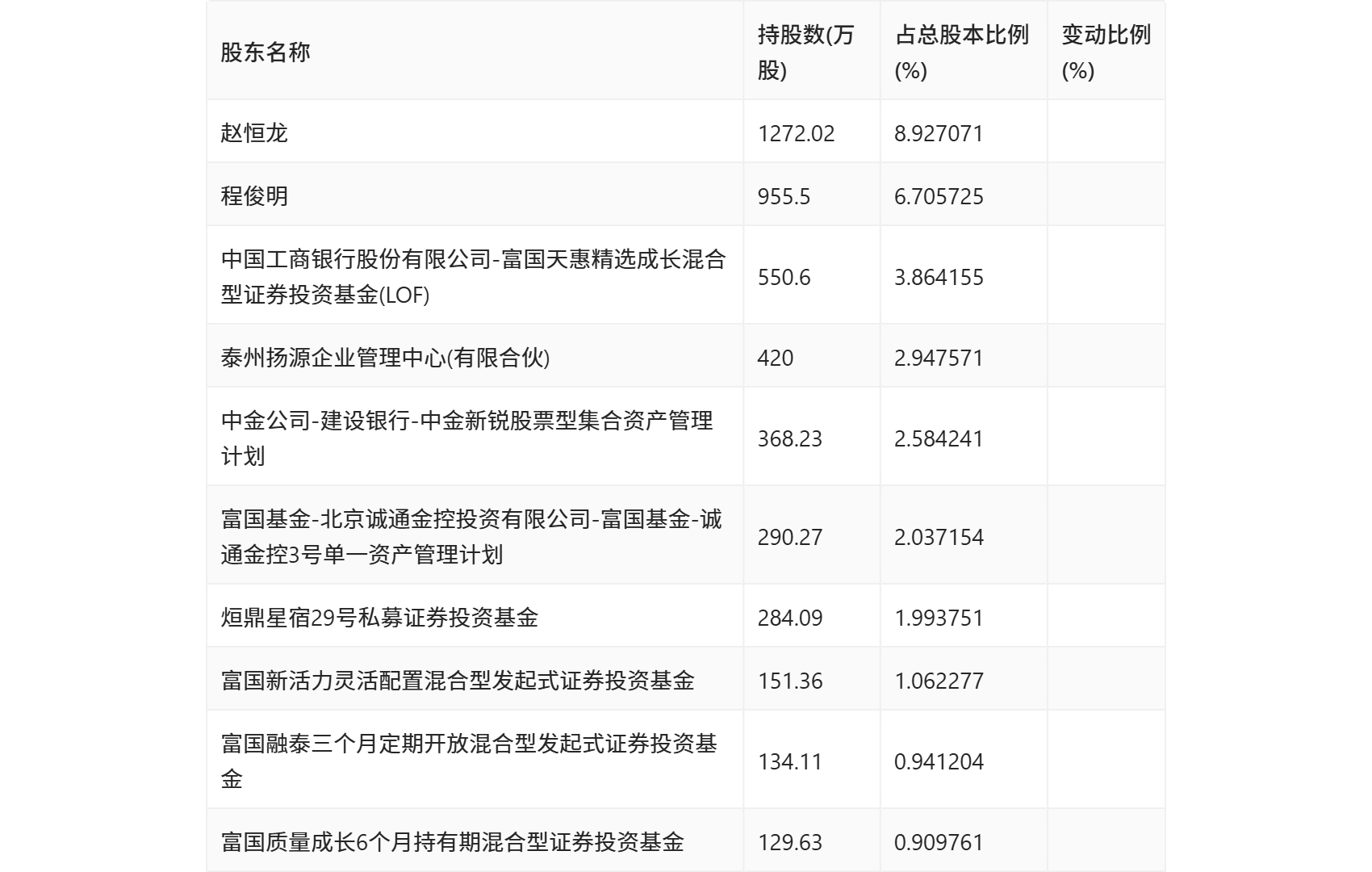This screenshot has height=872, width=1372.
Task: Select shareholder 泰州扬源企业管理中心(有限合伙)
Action: 385,357
